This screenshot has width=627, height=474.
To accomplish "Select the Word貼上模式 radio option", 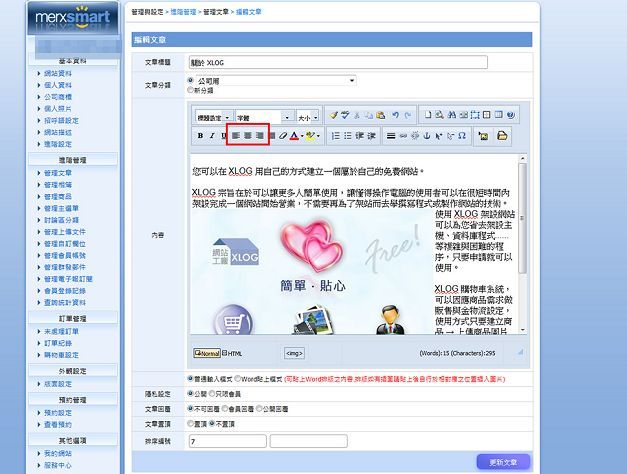I will click(x=238, y=378).
